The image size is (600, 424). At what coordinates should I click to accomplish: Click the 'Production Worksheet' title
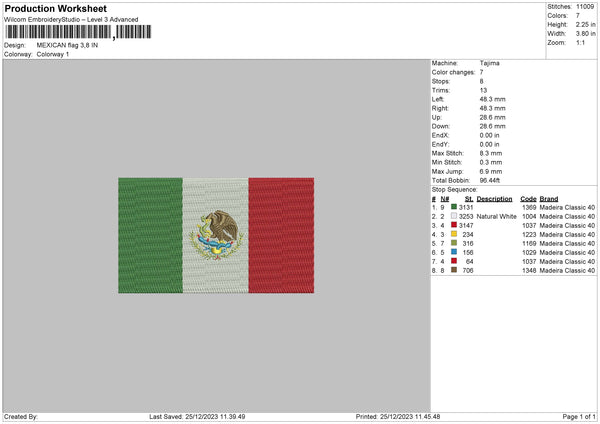point(56,8)
